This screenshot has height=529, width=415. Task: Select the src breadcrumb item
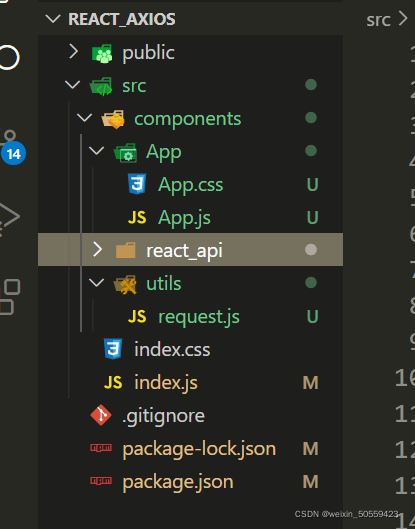(378, 20)
